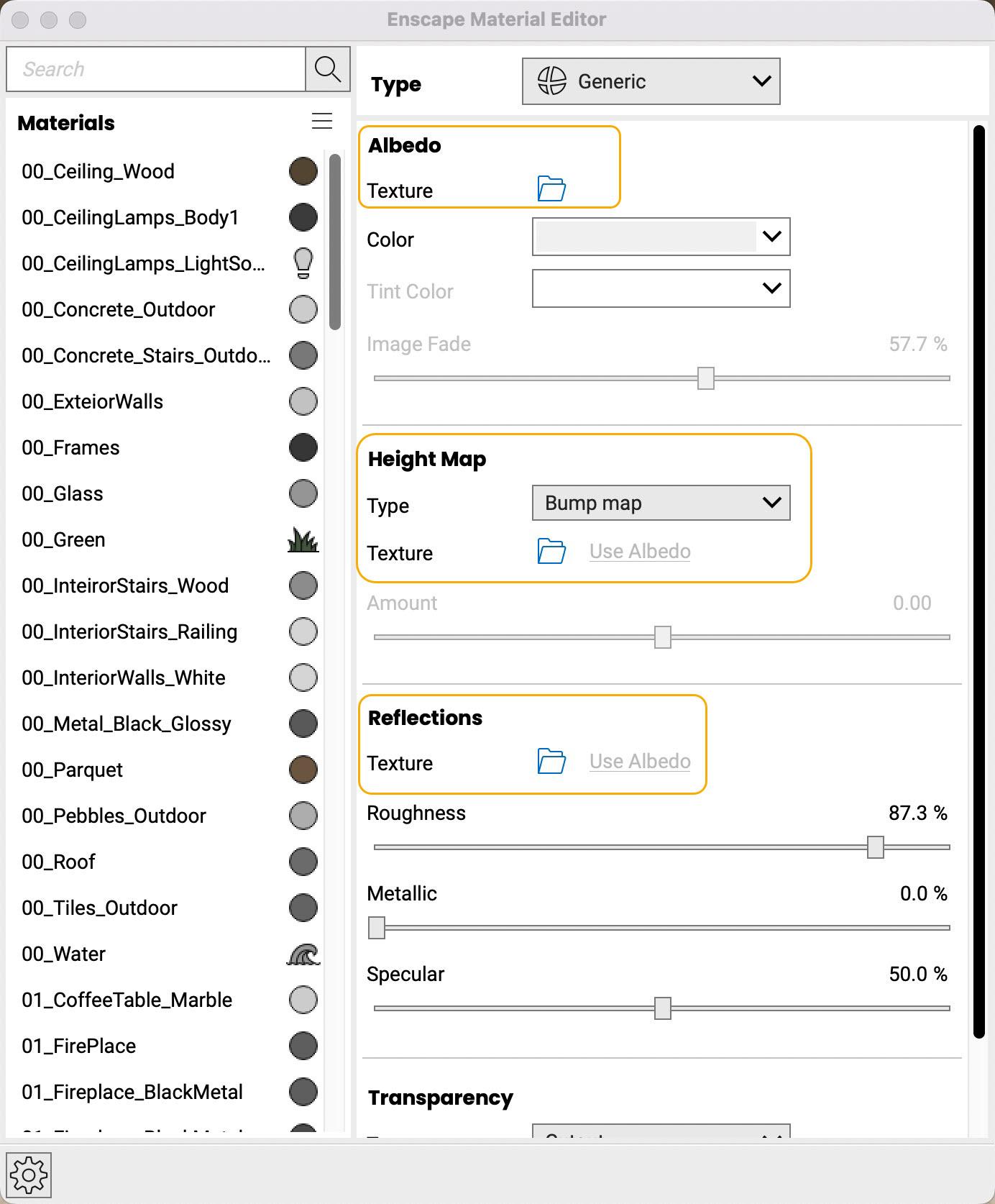995x1204 pixels.
Task: Open the Height Map texture folder icon
Action: [551, 551]
